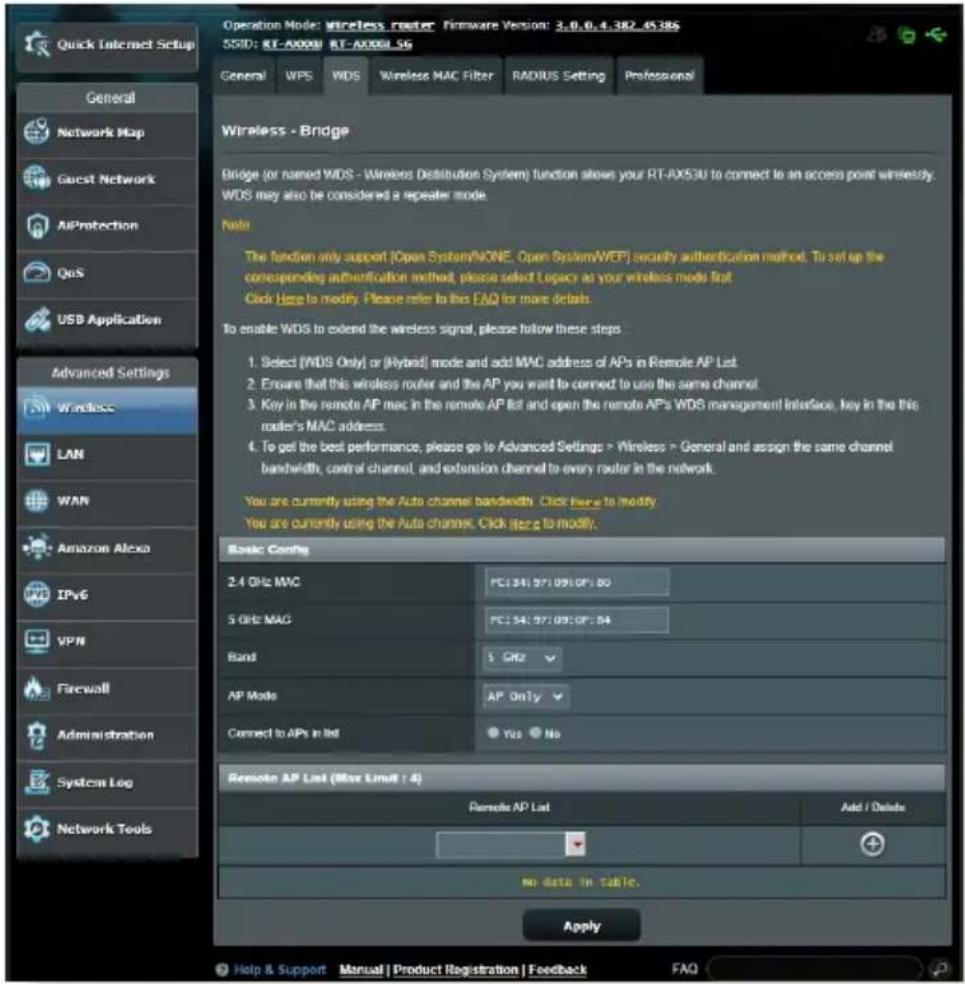Select No for Connect to APs in list

(x=535, y=732)
